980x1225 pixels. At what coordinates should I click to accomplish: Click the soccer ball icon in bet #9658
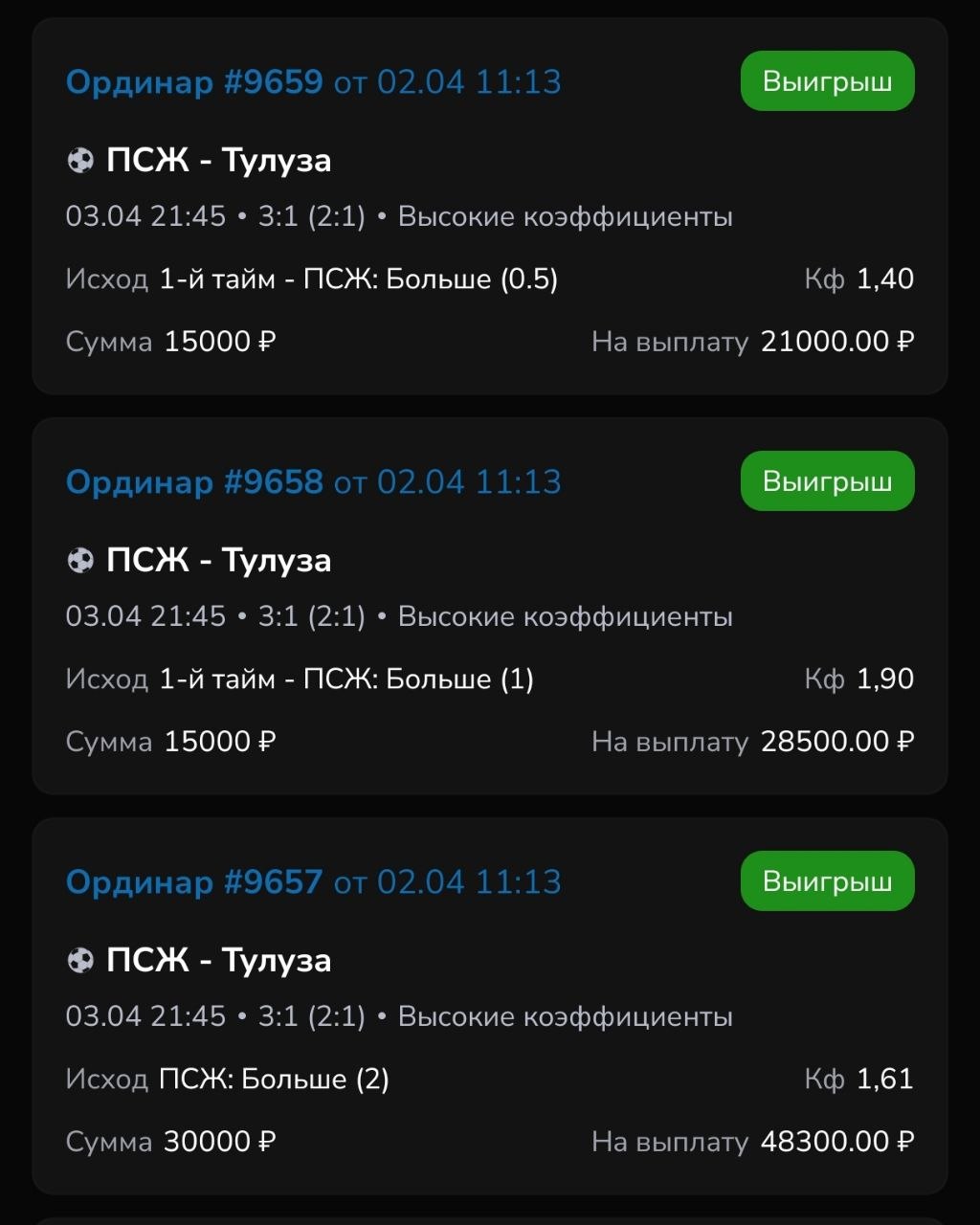80,561
